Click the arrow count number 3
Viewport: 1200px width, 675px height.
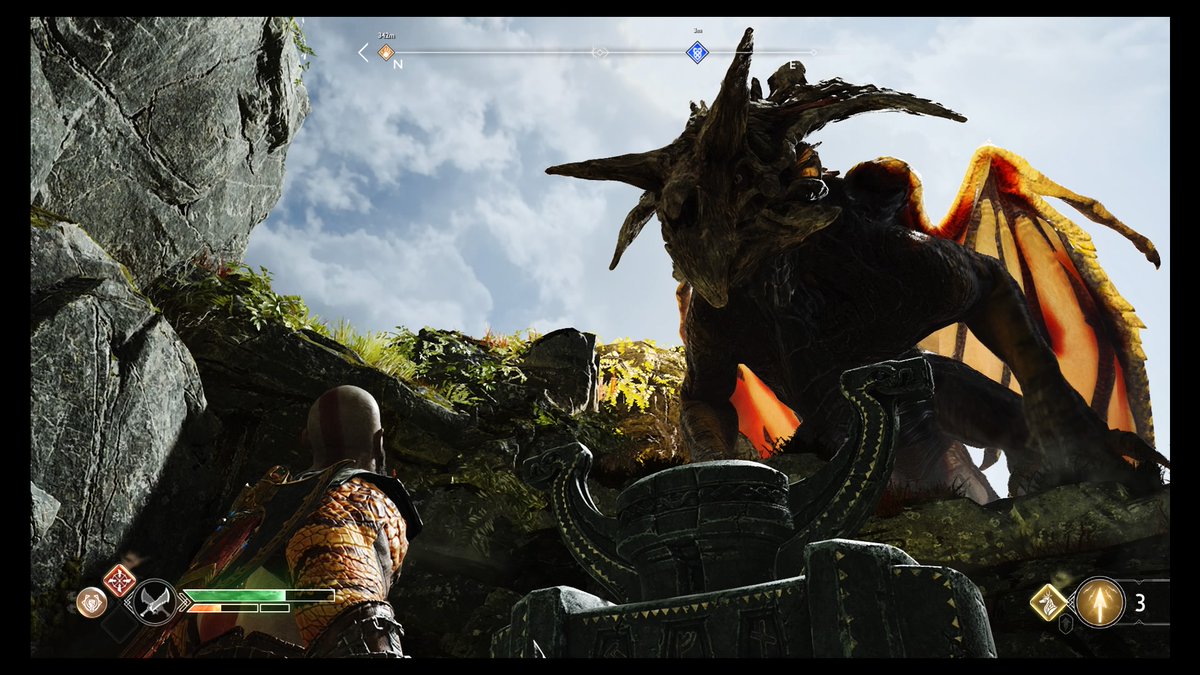tap(1140, 603)
